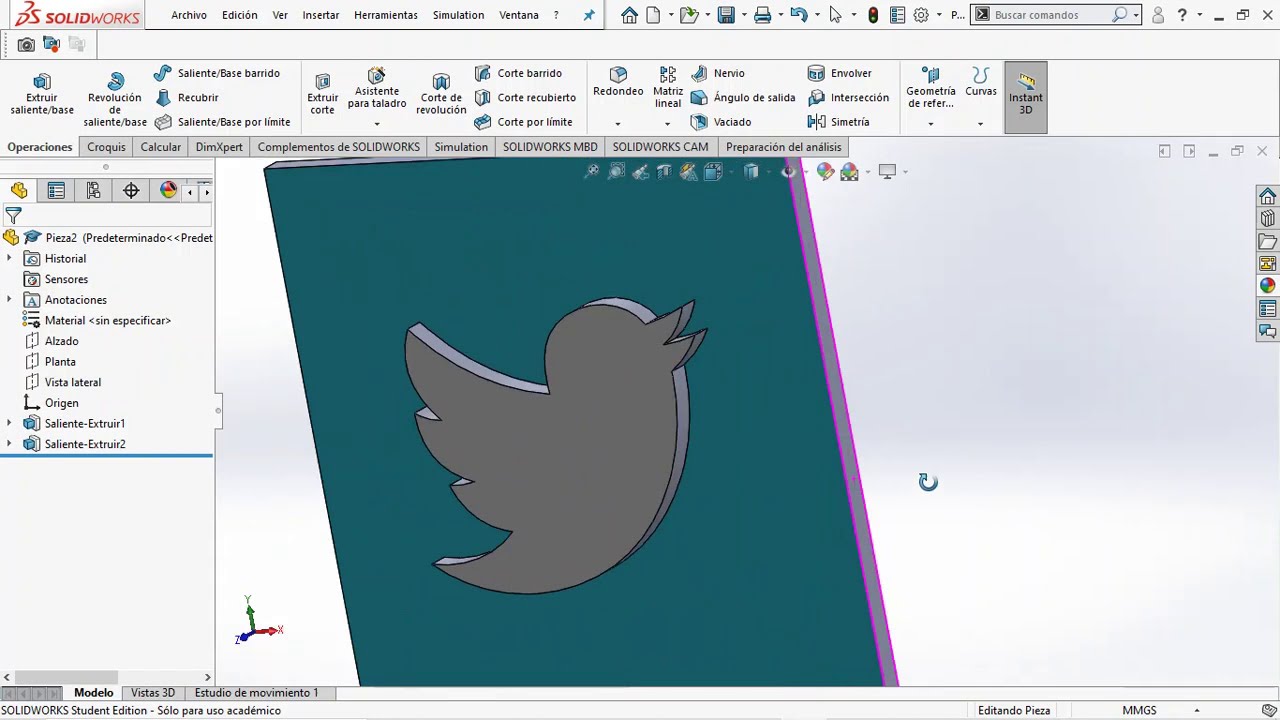Screen dimensions: 1280x720
Task: Choose the Saliente/Base barrido tool
Action: pos(217,73)
